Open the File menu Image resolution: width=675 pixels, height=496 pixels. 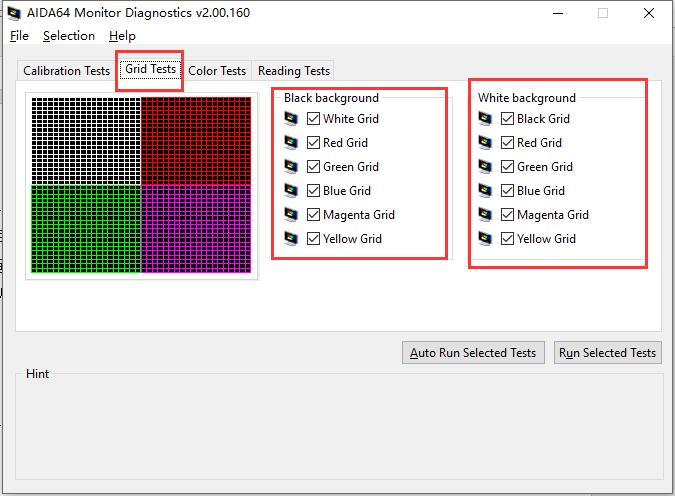(20, 36)
